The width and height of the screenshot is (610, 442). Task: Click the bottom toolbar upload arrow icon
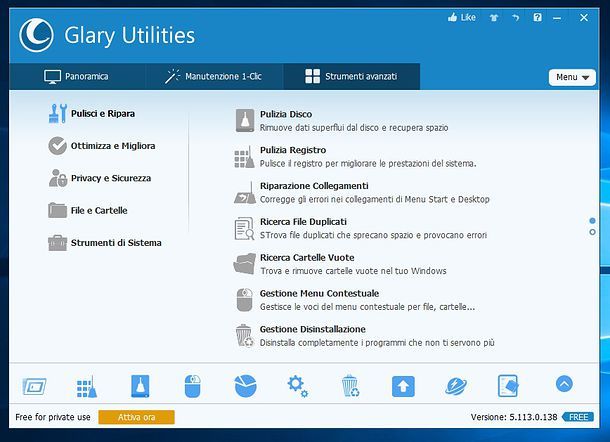tap(403, 386)
